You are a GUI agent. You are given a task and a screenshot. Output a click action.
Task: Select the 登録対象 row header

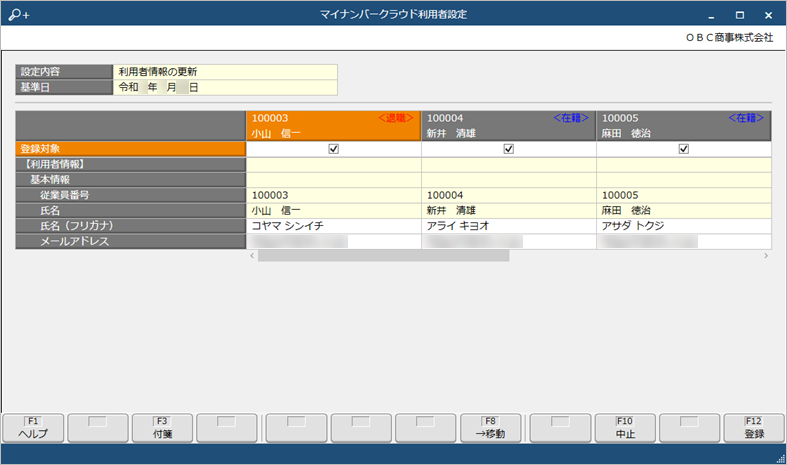click(x=130, y=149)
